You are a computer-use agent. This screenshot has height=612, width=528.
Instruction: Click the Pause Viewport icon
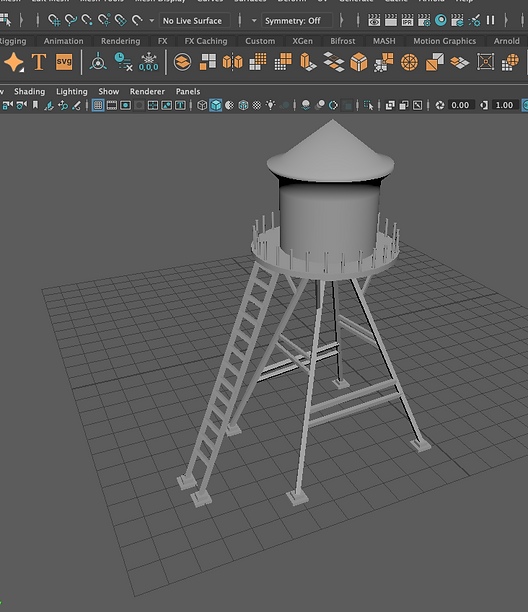(491, 20)
